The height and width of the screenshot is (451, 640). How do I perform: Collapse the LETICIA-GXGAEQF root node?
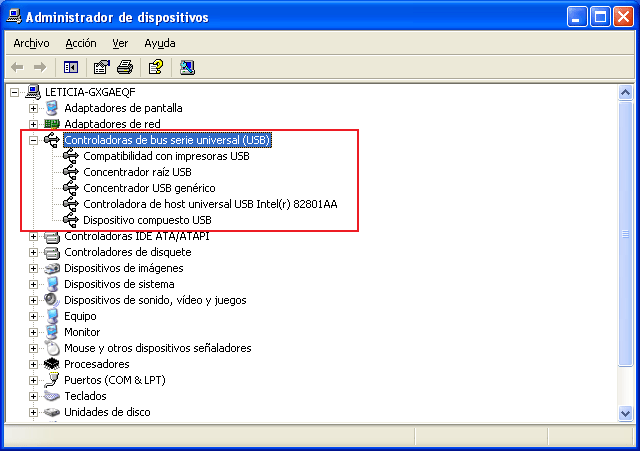pyautogui.click(x=14, y=92)
